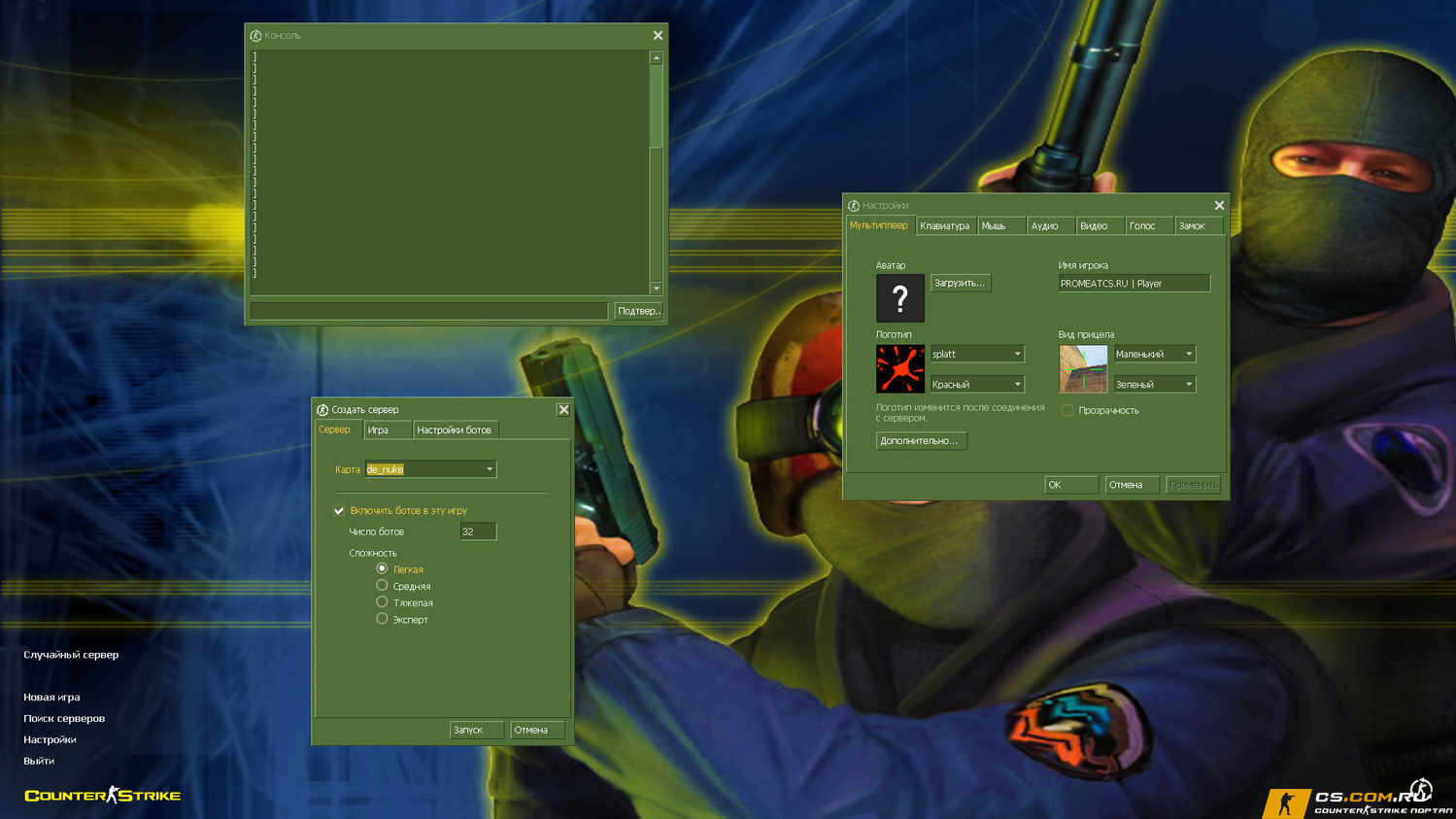Viewport: 1456px width, 819px height.
Task: Click the console scroll up arrow
Action: (657, 58)
